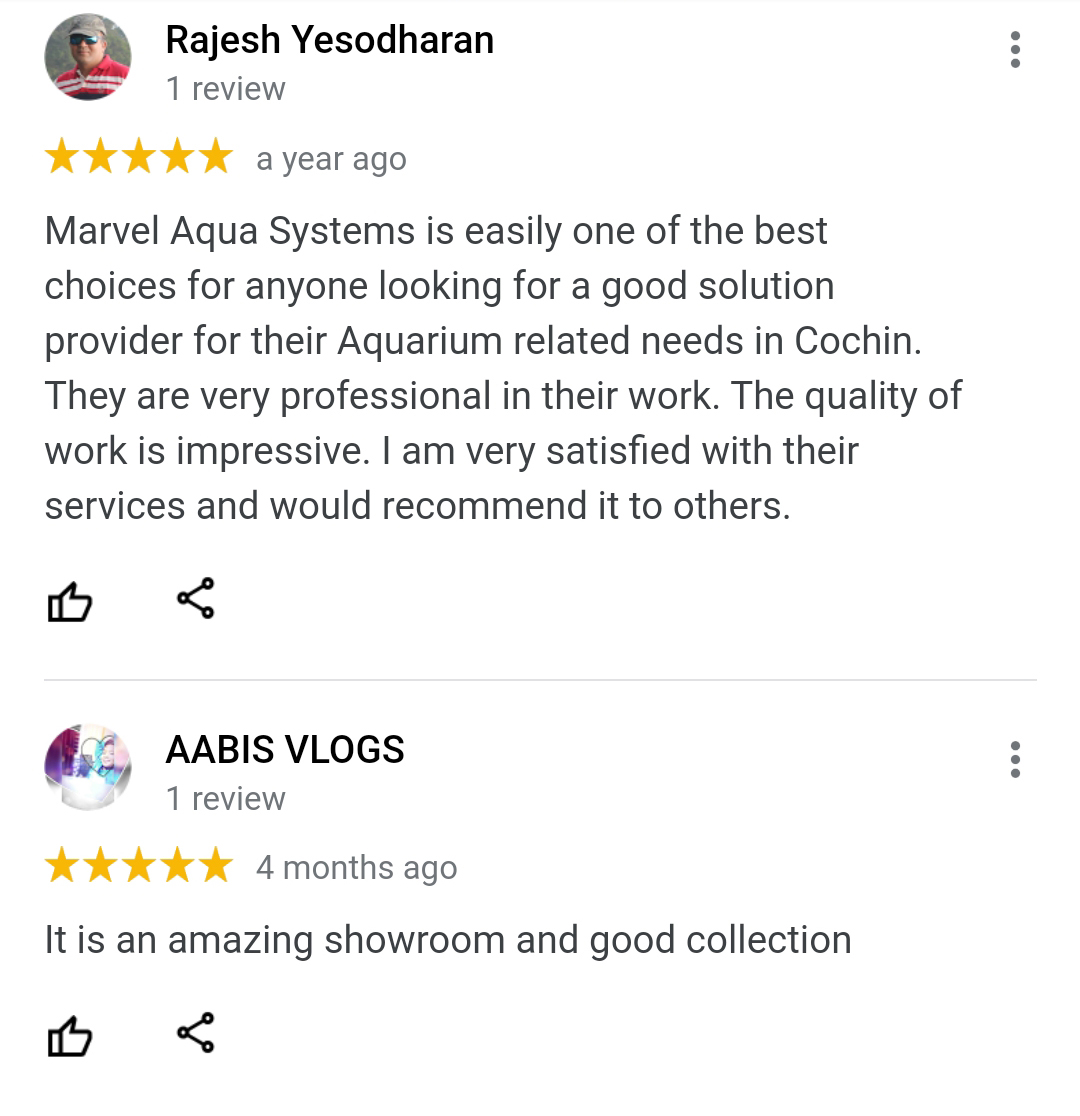This screenshot has width=1080, height=1116.
Task: Click '1 review' under AABIS VLOGS
Action: [226, 799]
